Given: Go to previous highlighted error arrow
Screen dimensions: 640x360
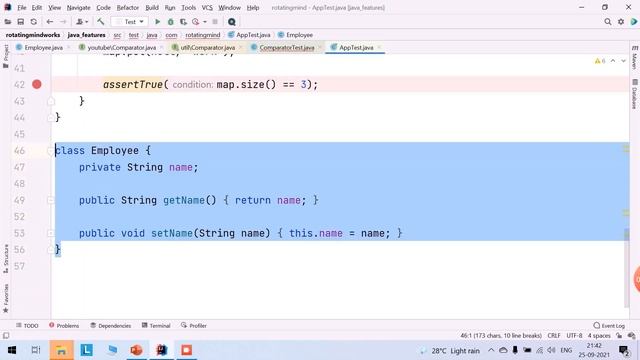Looking at the screenshot, I should pyautogui.click(x=613, y=61).
